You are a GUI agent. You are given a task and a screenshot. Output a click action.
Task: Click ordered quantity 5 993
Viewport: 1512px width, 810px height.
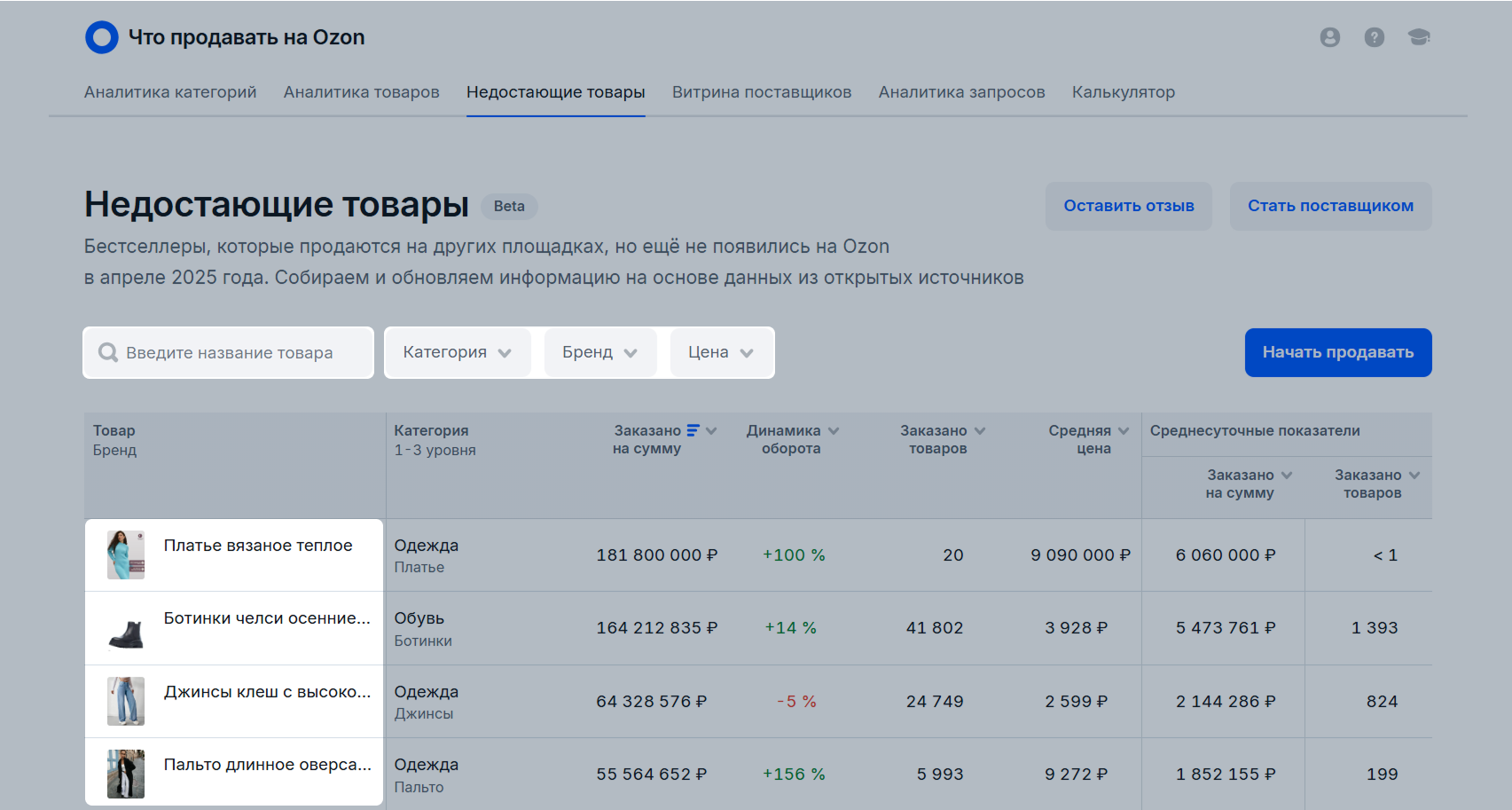click(940, 775)
